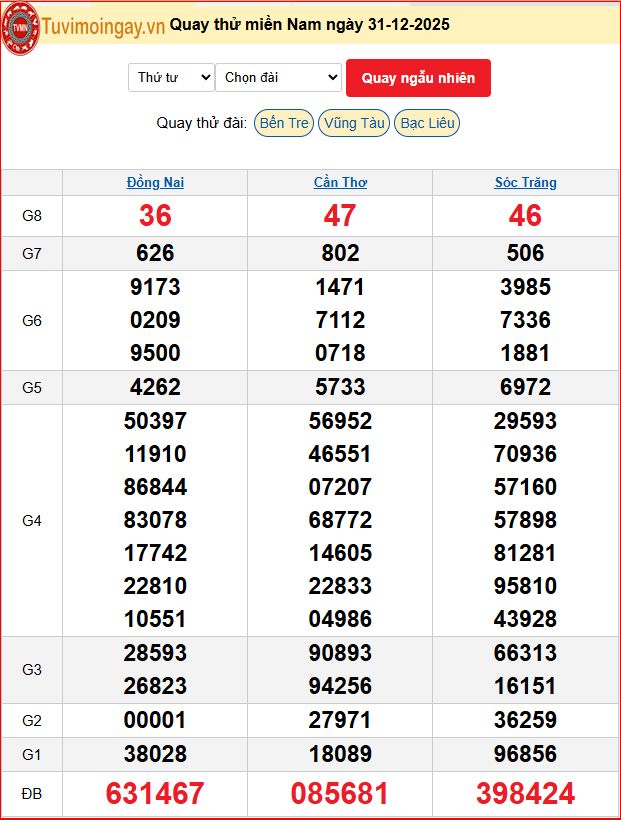621x820 pixels.
Task: Pick the Bạc Liêu station button
Action: tap(427, 123)
